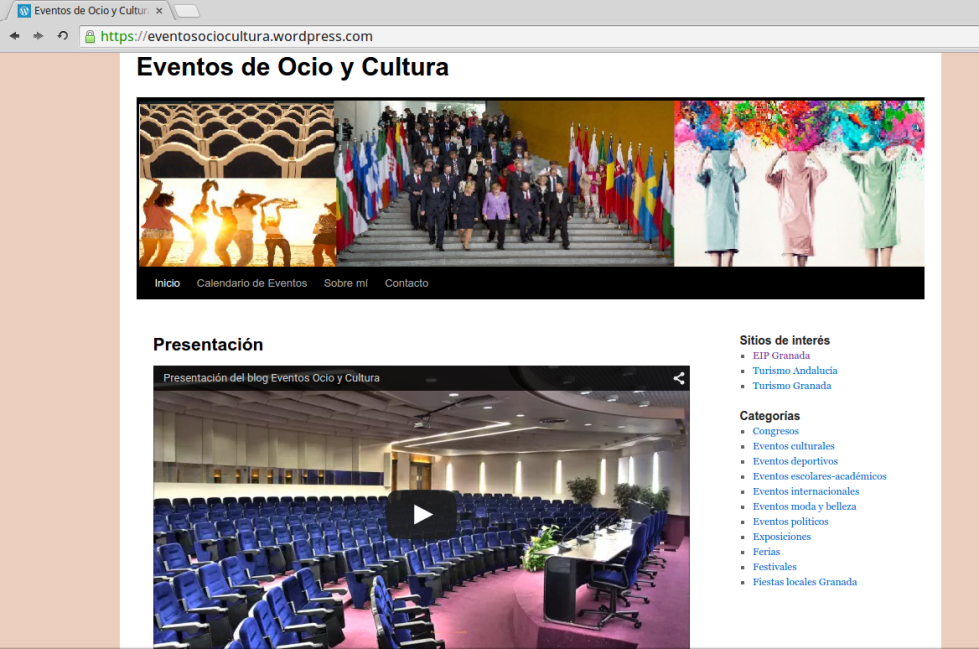The width and height of the screenshot is (979, 649).
Task: Click the share icon on the video
Action: (678, 378)
